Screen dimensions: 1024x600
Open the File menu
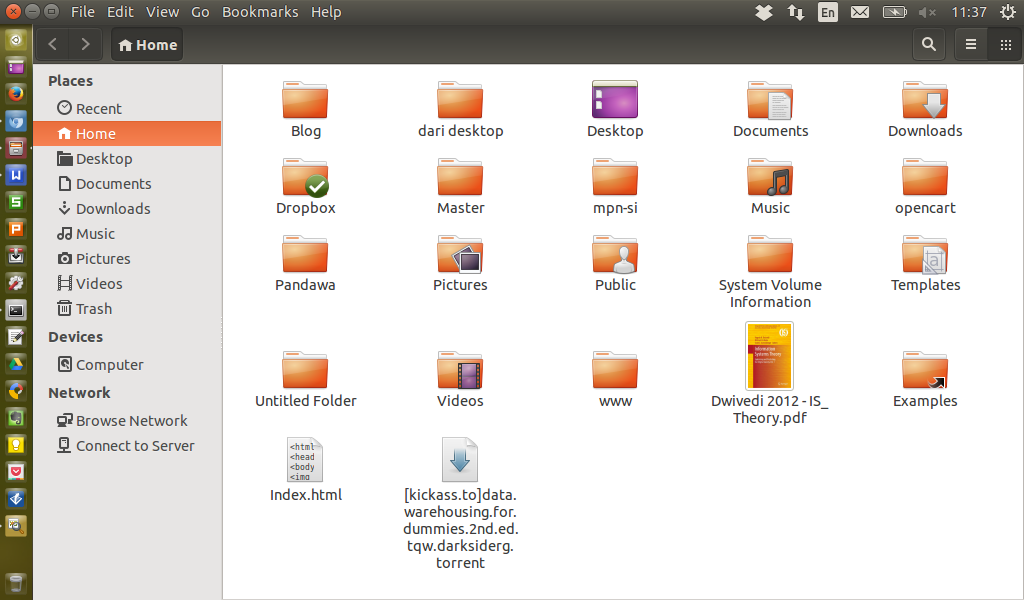(x=82, y=12)
